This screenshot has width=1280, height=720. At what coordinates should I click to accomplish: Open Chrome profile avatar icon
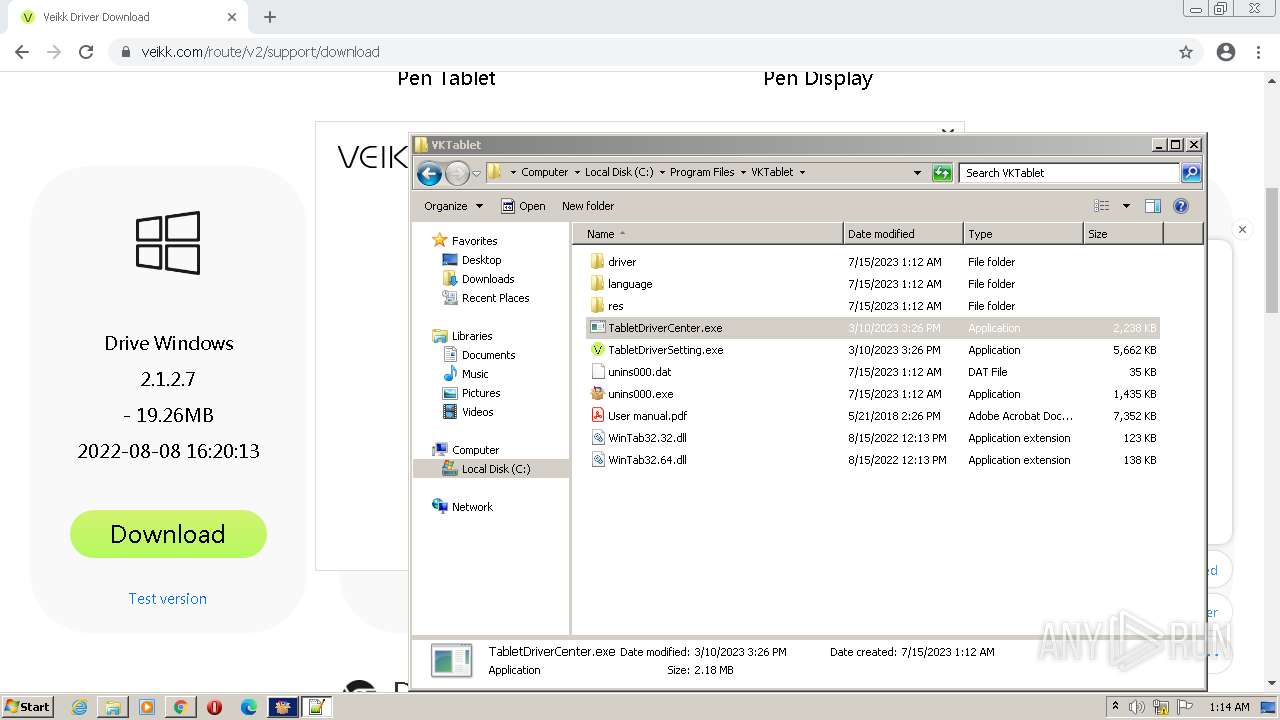(1226, 52)
